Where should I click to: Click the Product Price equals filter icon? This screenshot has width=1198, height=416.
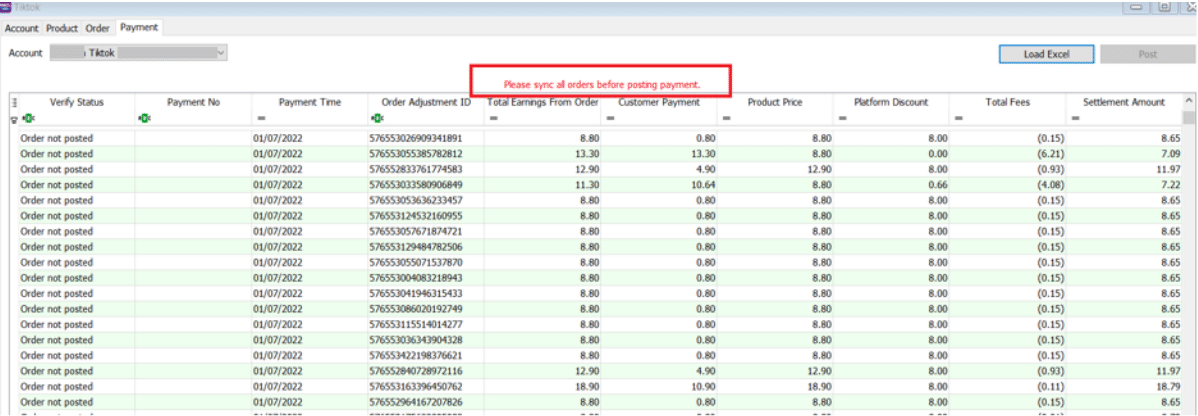[x=726, y=118]
